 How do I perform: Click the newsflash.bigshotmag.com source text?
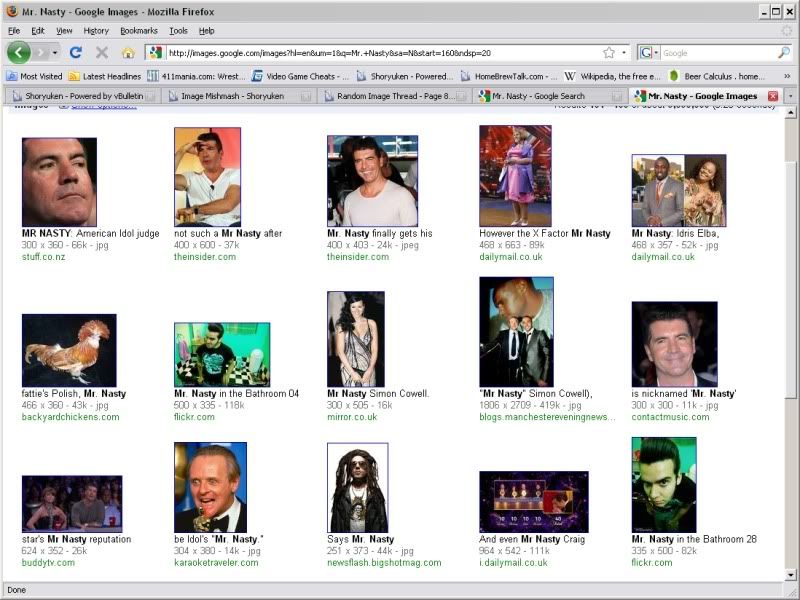click(x=384, y=563)
